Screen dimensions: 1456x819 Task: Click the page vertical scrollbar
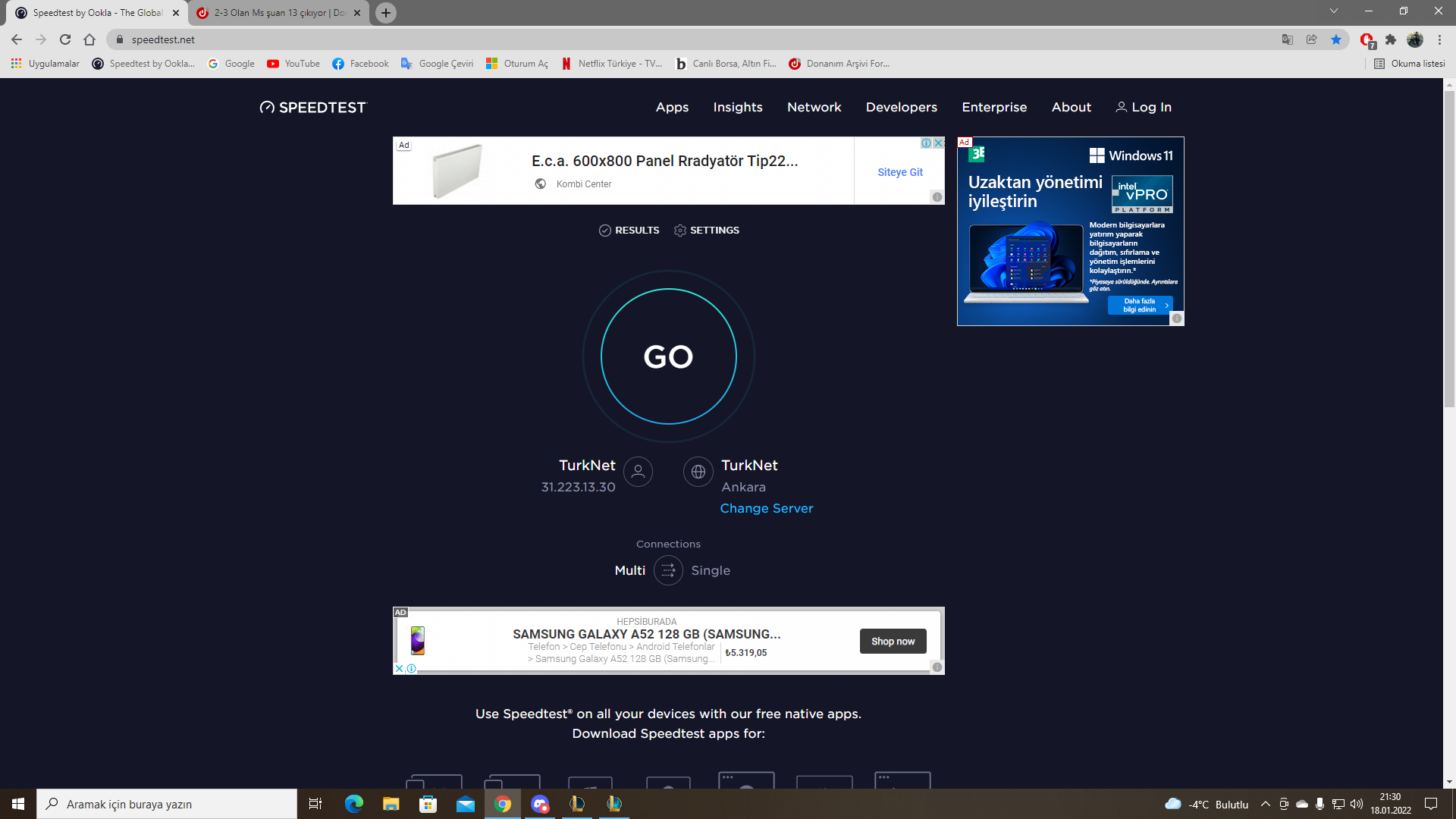1448,250
